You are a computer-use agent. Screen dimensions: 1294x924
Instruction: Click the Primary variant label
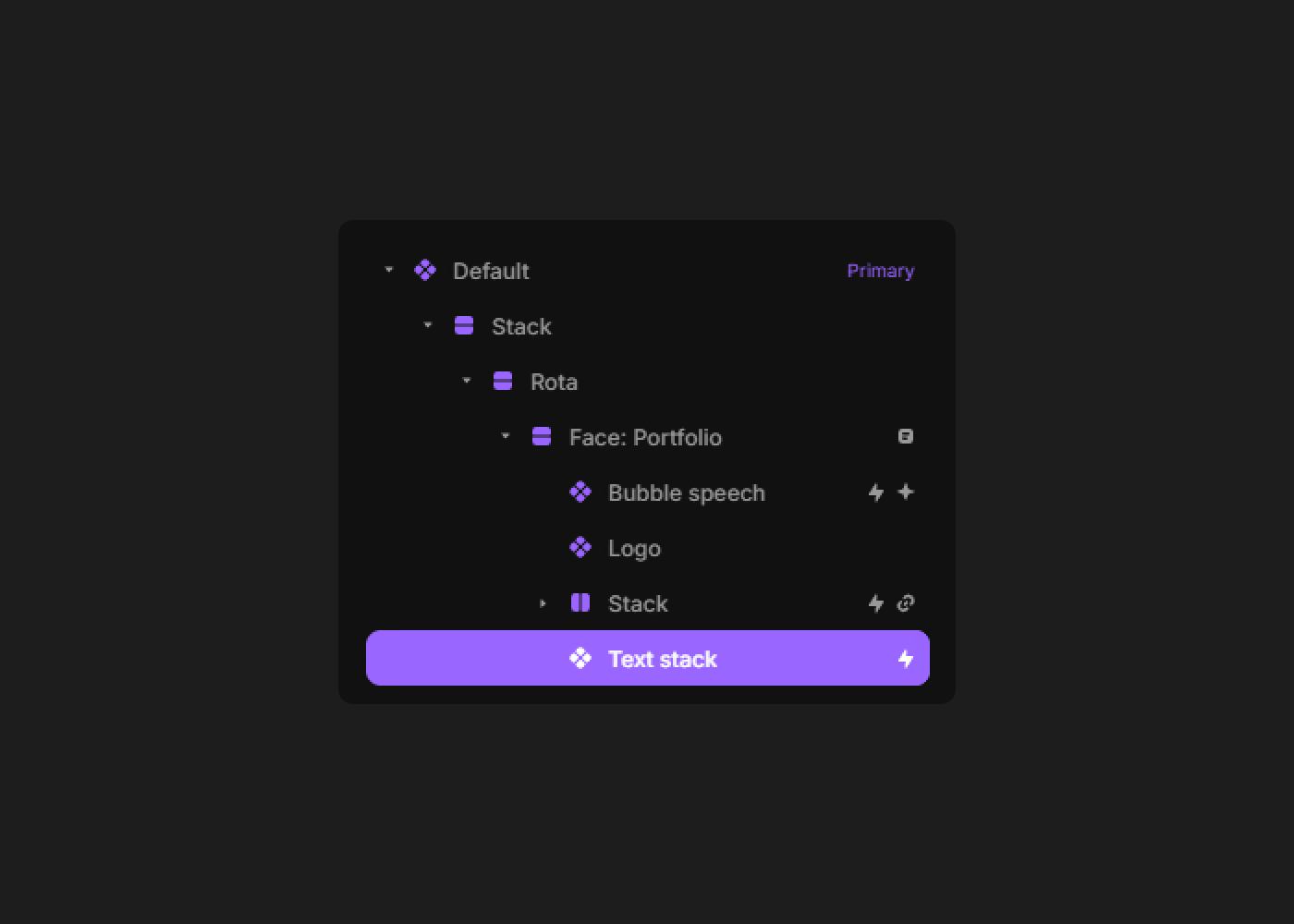point(880,271)
